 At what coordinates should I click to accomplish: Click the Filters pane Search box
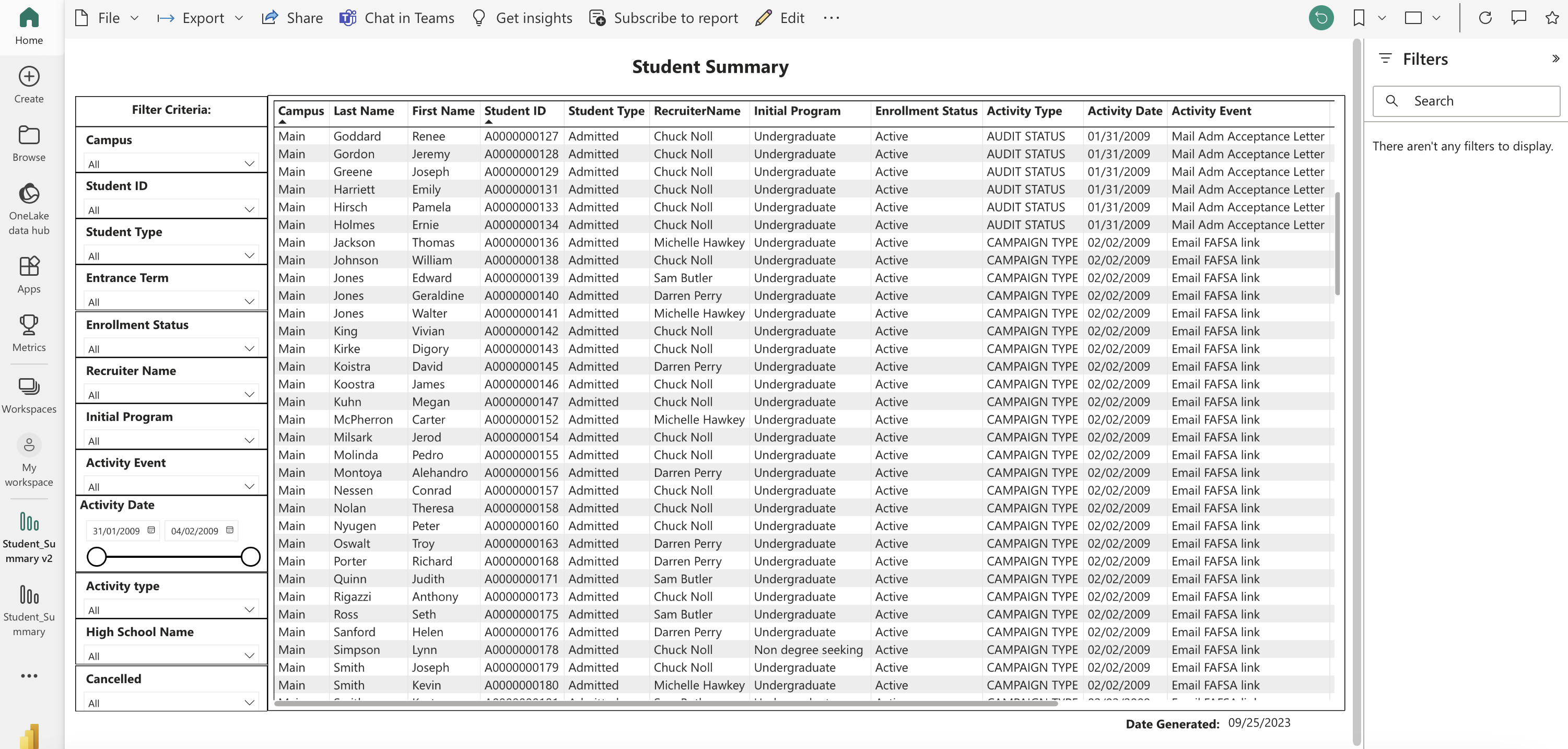click(x=1466, y=100)
